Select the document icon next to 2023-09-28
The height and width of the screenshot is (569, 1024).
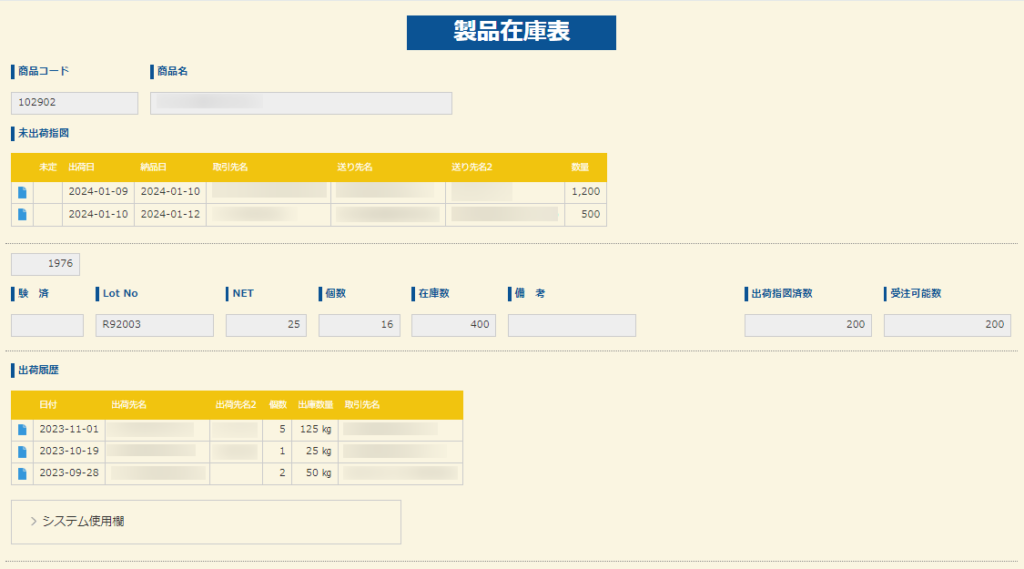coord(22,473)
